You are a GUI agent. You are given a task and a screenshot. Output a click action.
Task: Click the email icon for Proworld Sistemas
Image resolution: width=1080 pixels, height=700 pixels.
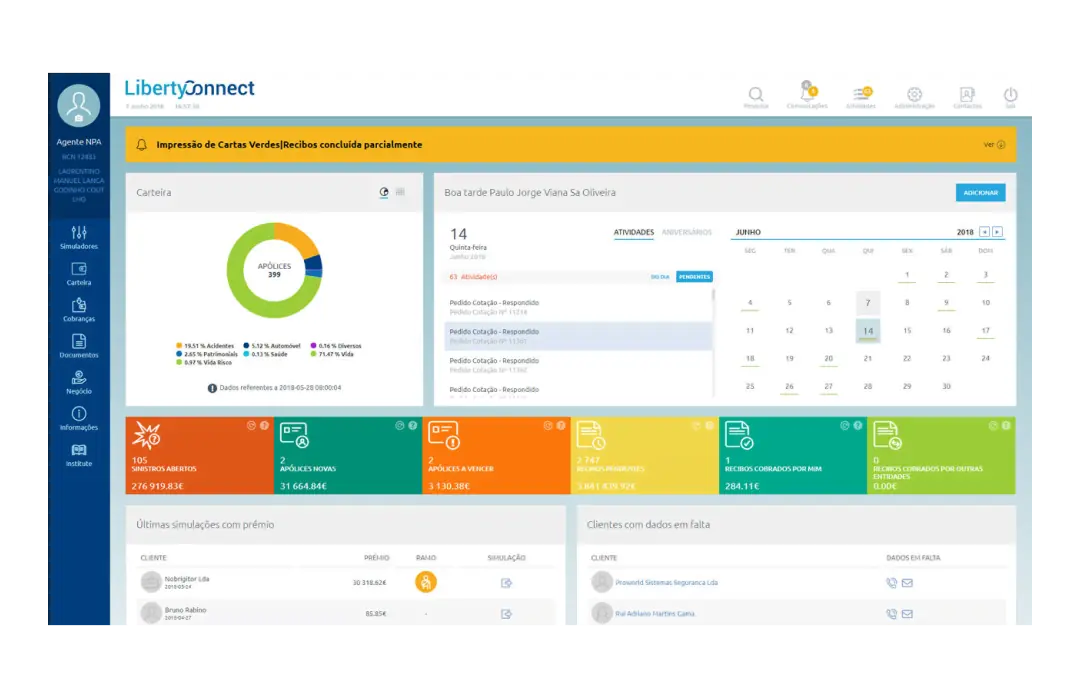906,582
